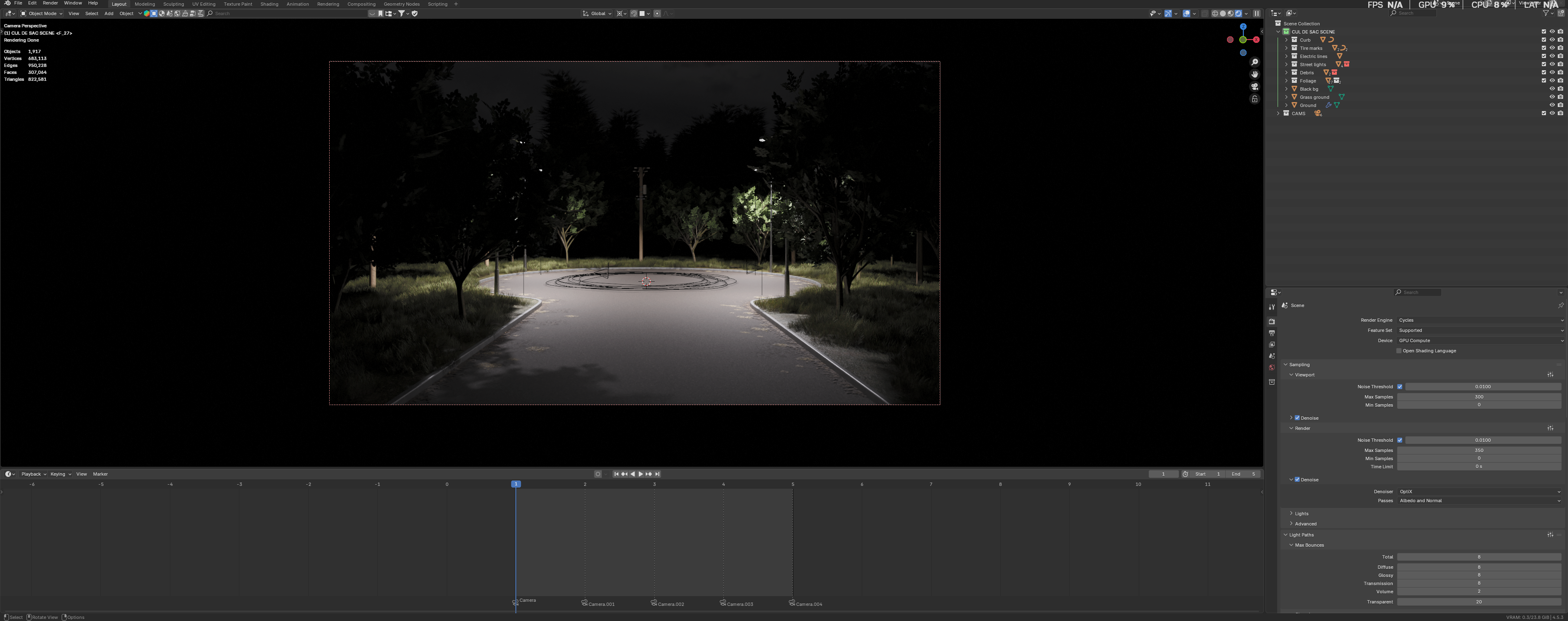Enable the Denoise checkbox under Render
1568x621 pixels.
point(1297,479)
